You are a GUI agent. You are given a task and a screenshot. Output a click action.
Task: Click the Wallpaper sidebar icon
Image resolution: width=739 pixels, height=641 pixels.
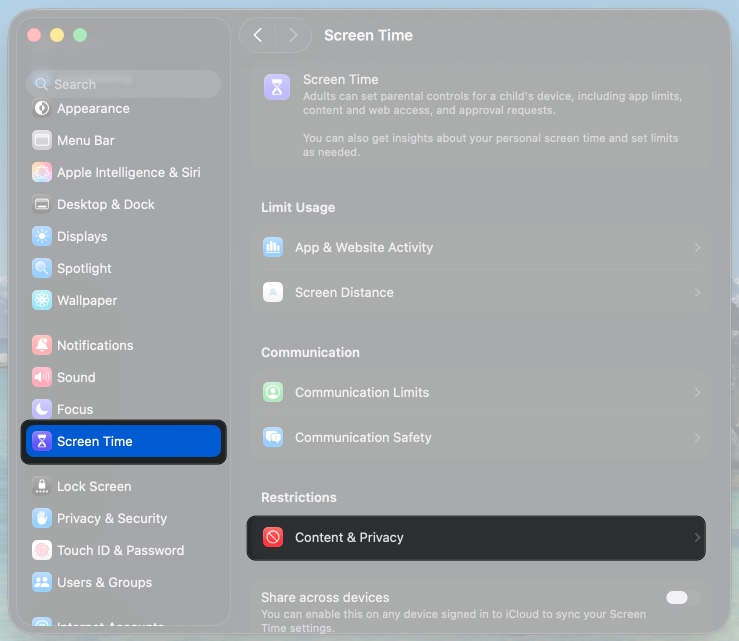click(x=41, y=300)
